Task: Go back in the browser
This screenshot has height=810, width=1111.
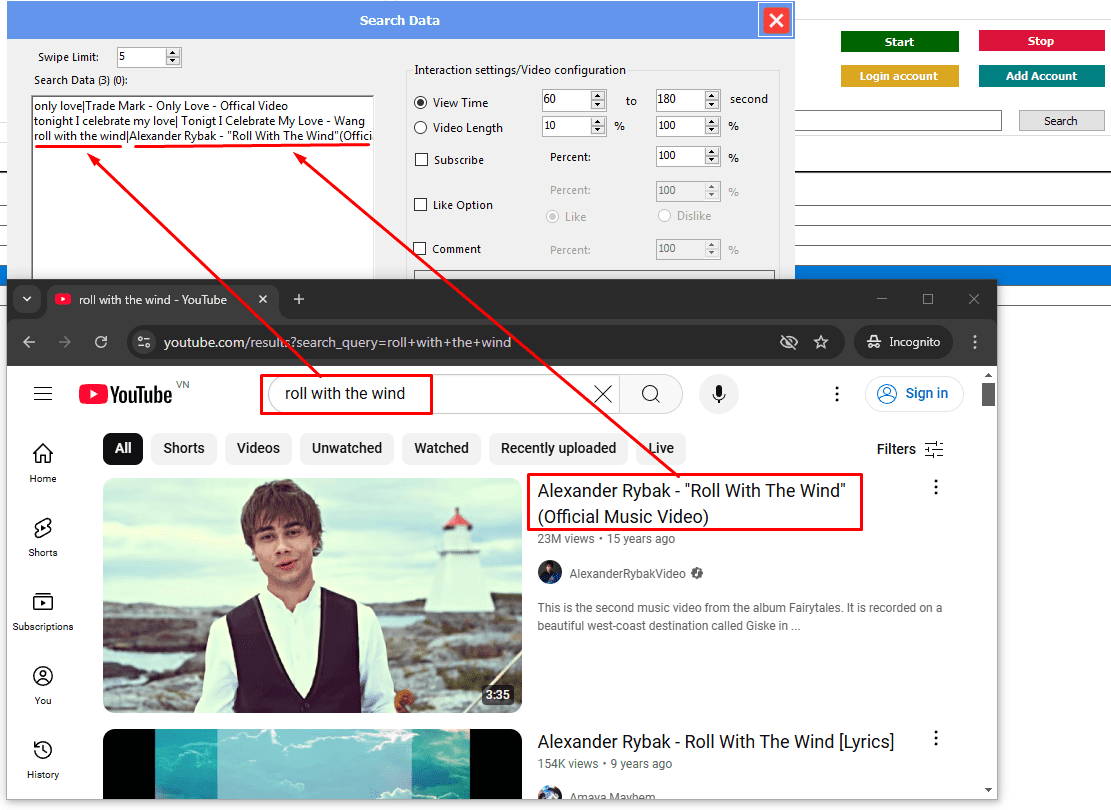Action: point(29,342)
